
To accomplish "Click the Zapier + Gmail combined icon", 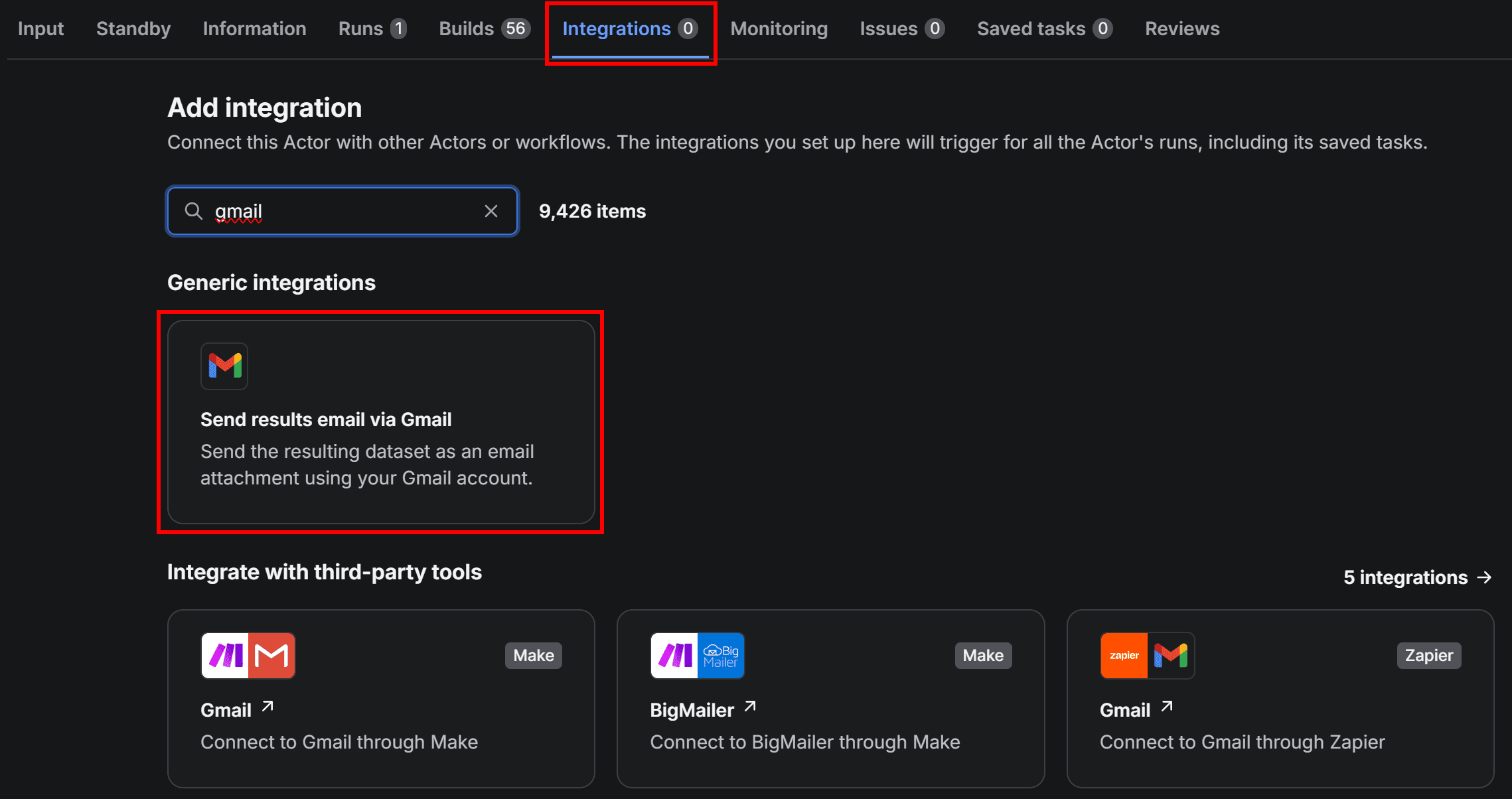I will point(1146,655).
